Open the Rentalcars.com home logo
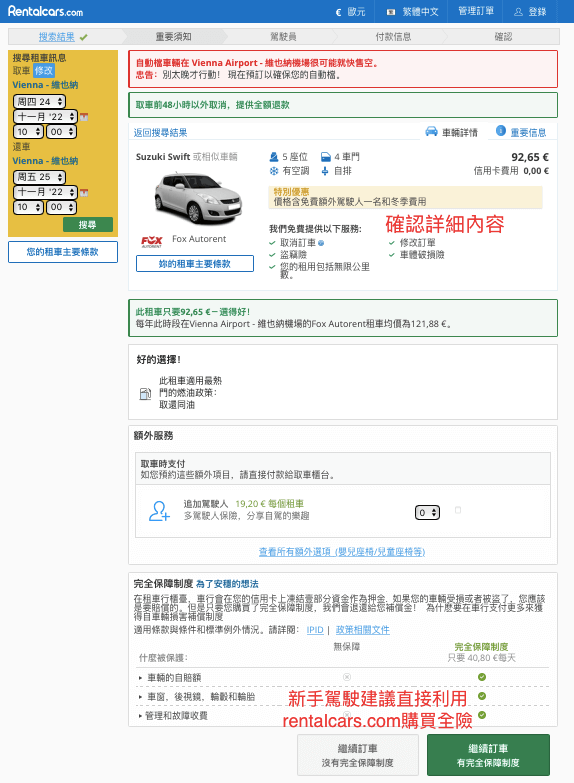The width and height of the screenshot is (574, 783). coord(45,11)
